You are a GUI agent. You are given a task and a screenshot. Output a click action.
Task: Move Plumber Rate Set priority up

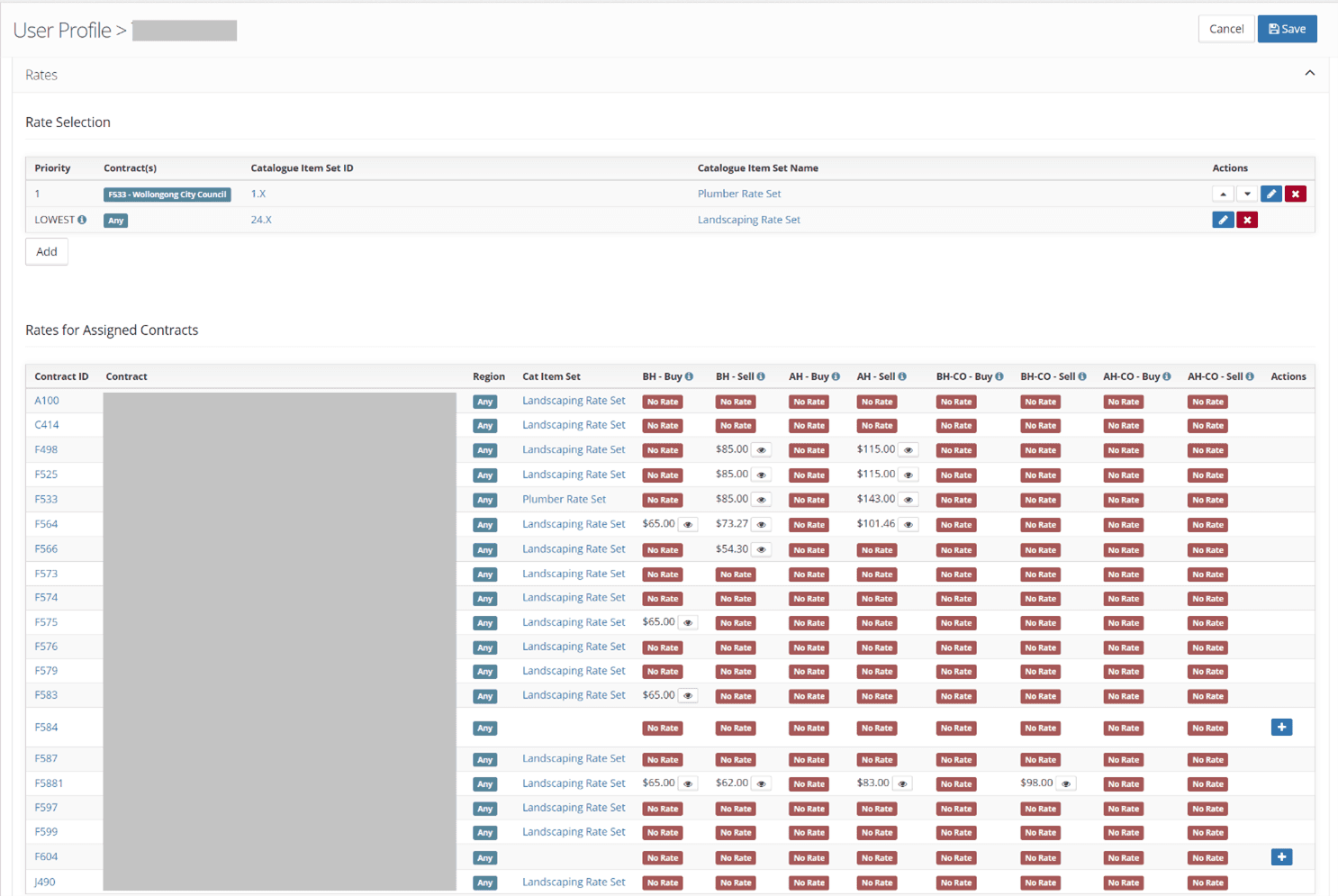point(1222,194)
